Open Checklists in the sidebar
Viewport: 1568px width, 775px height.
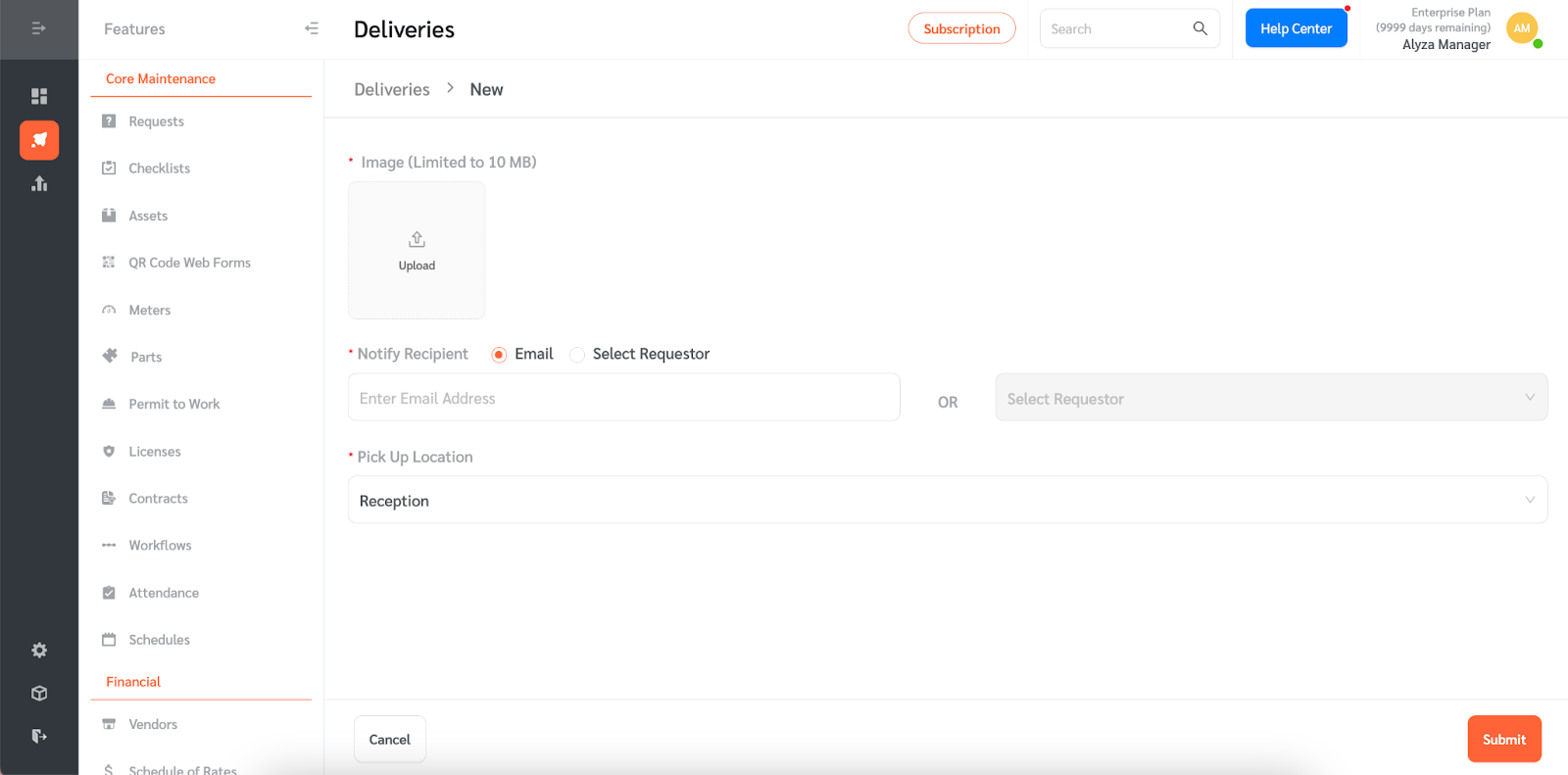pyautogui.click(x=159, y=169)
